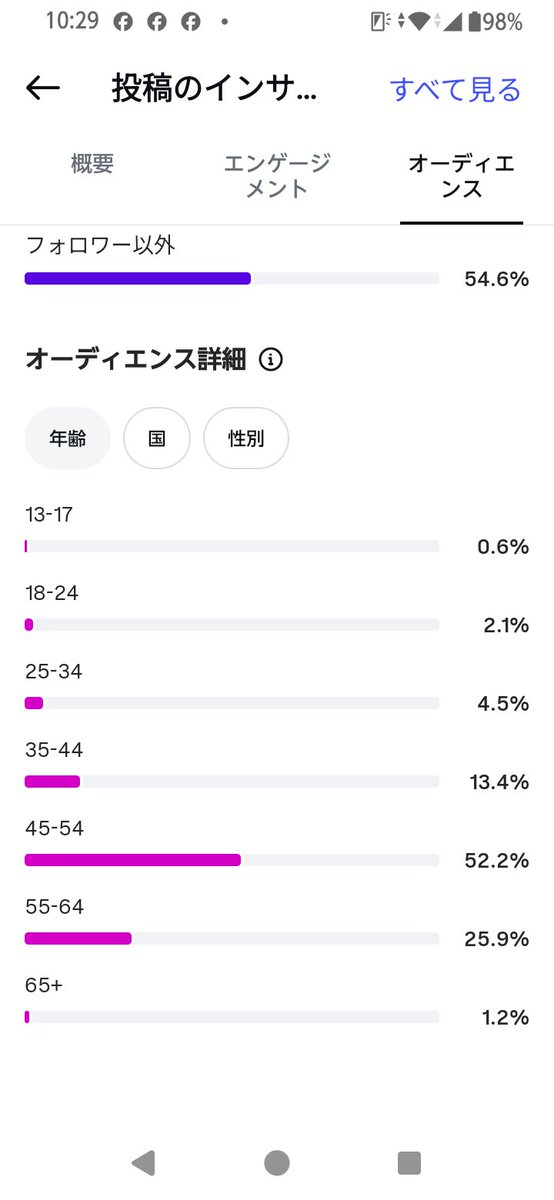Tap the 45-54 age percentage bar
This screenshot has height=1200, width=554.
232,860
